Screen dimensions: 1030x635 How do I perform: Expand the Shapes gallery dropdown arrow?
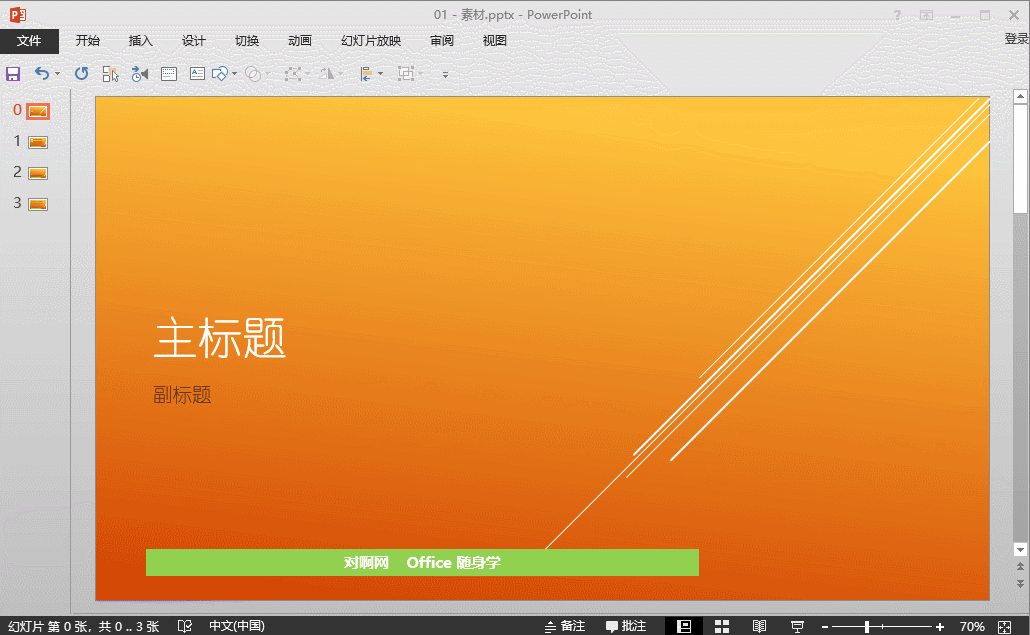[235, 74]
